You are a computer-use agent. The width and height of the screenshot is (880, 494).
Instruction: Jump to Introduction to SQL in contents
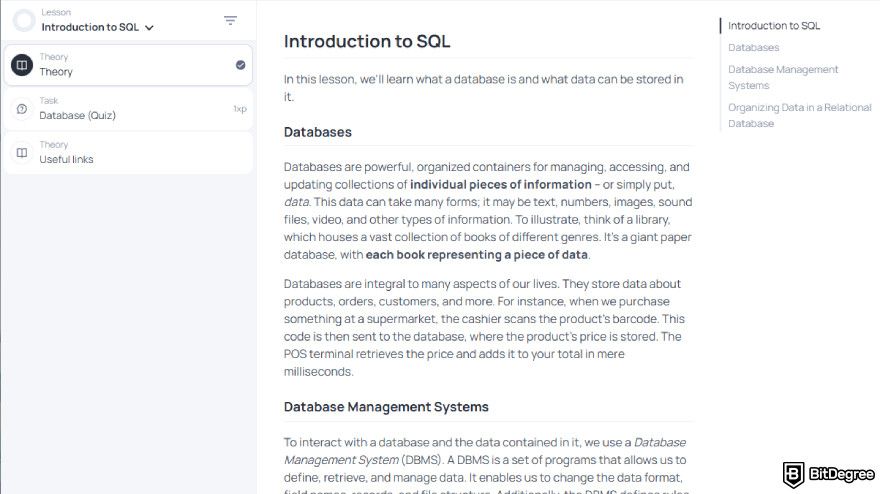pos(773,26)
